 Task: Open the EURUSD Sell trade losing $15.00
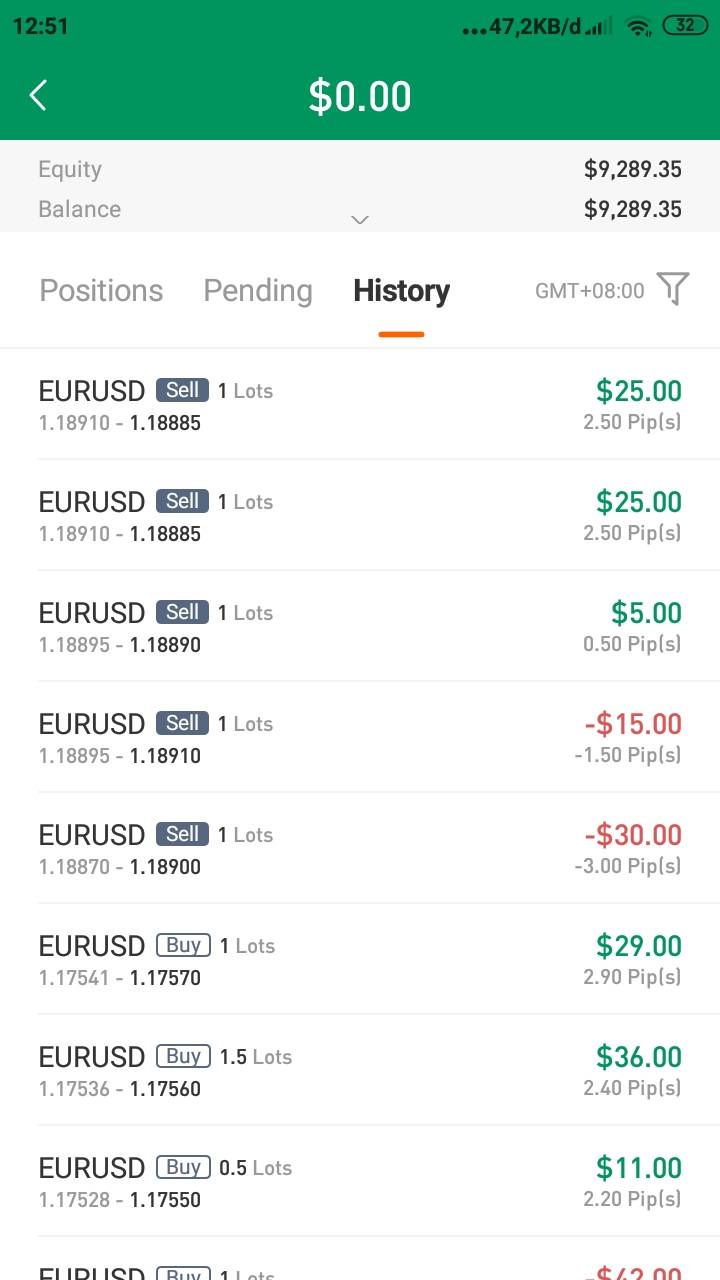click(x=360, y=738)
